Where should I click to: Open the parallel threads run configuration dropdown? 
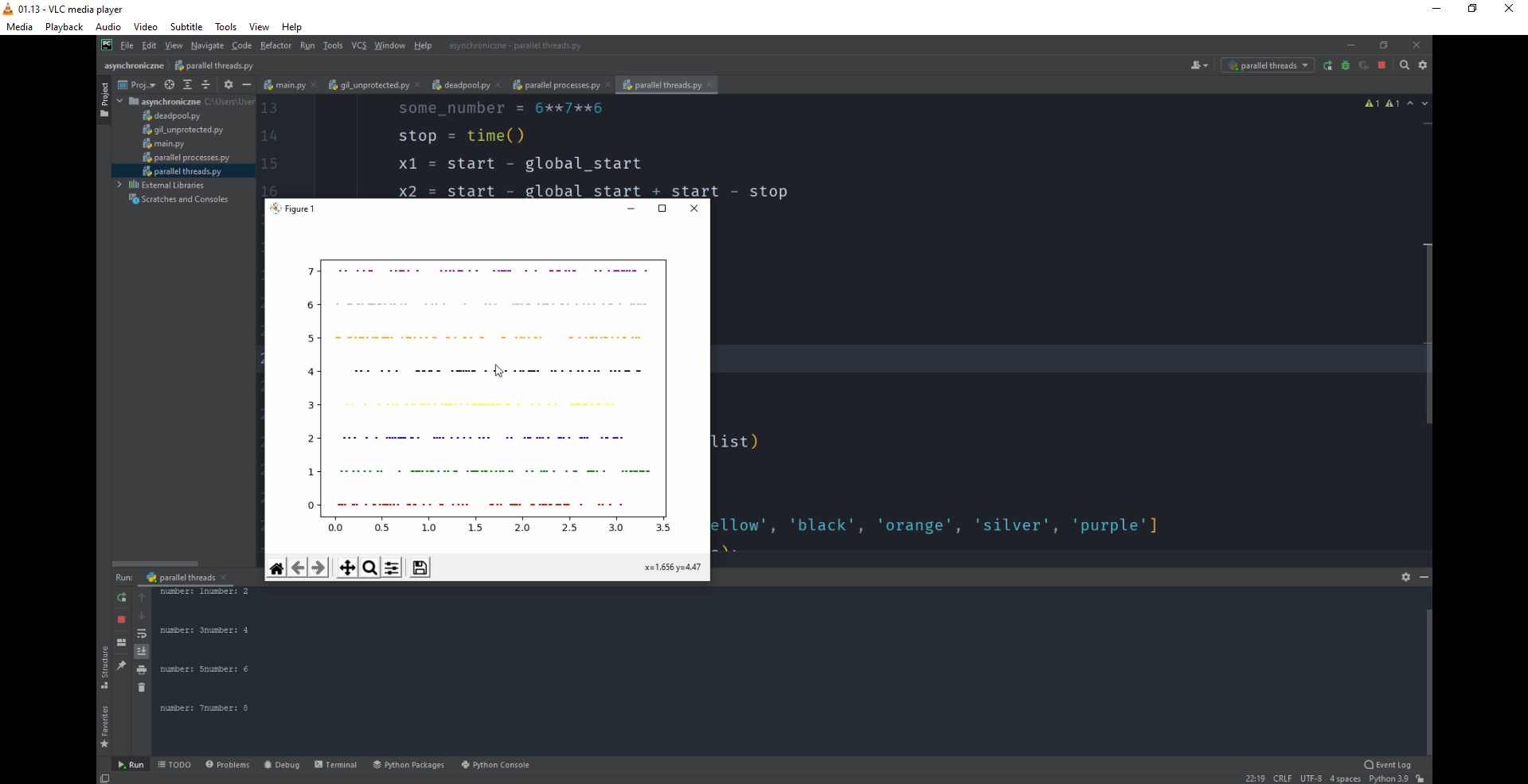[x=1268, y=65]
